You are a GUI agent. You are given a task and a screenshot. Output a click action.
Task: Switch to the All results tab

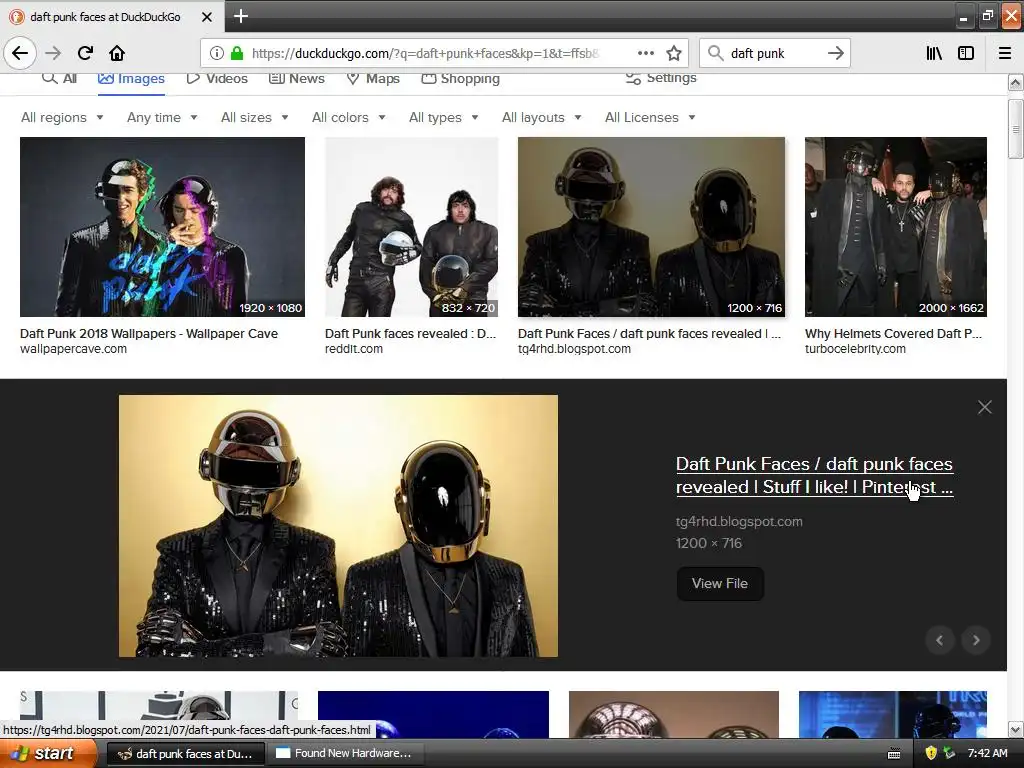[x=59, y=78]
